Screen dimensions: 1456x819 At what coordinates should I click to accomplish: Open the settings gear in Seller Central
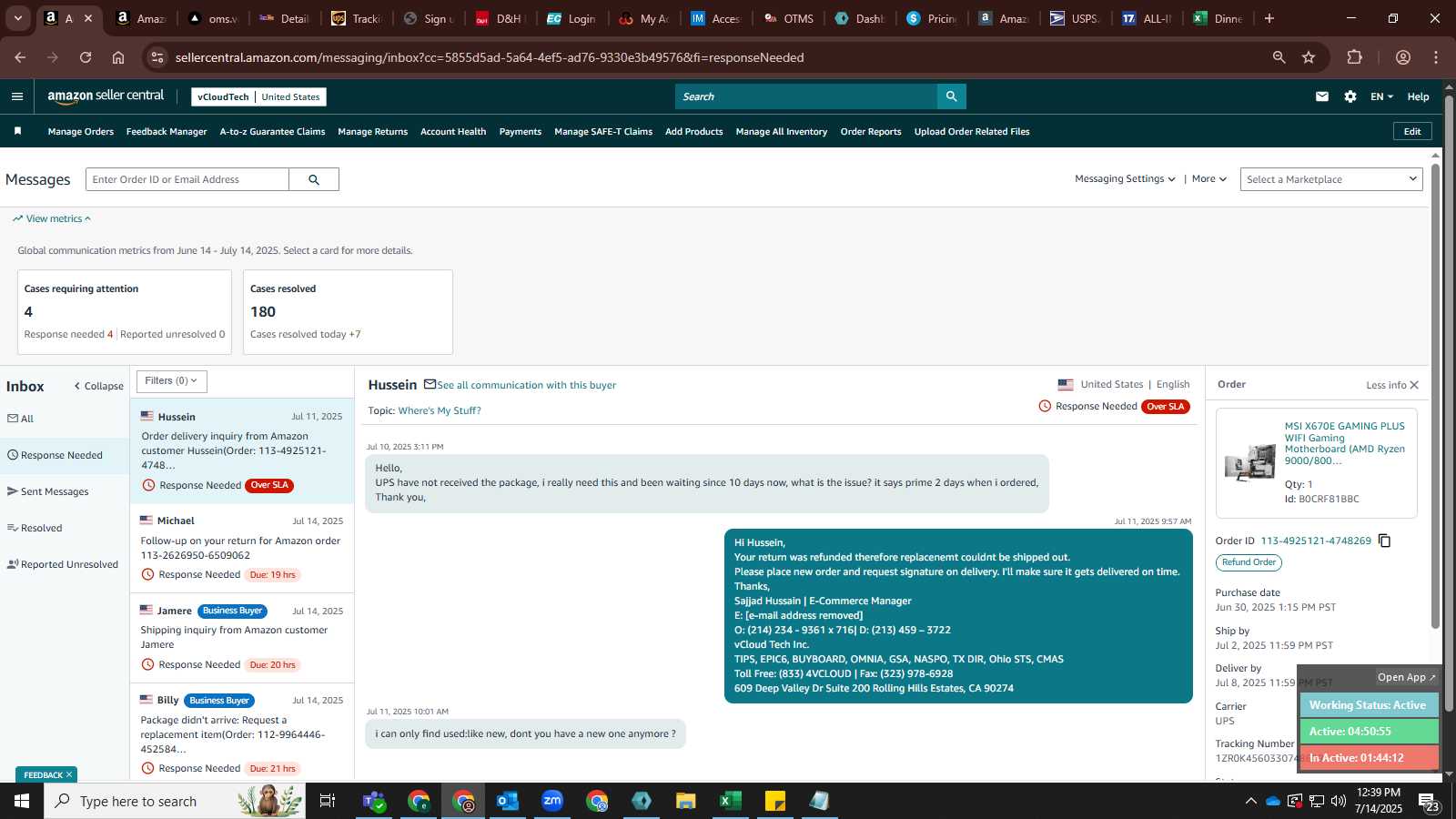point(1350,96)
